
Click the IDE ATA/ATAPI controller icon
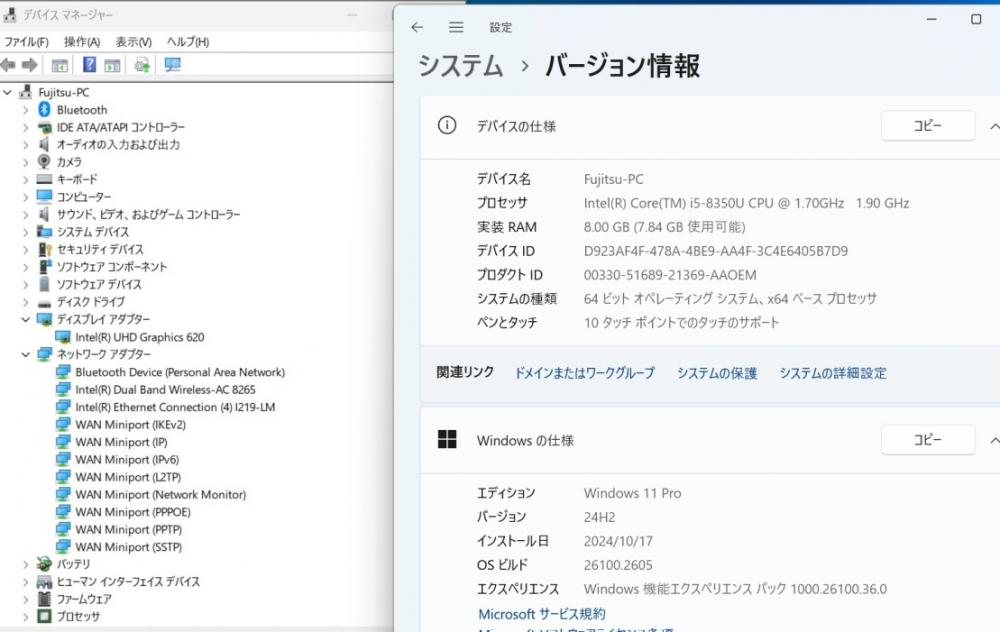[44, 128]
